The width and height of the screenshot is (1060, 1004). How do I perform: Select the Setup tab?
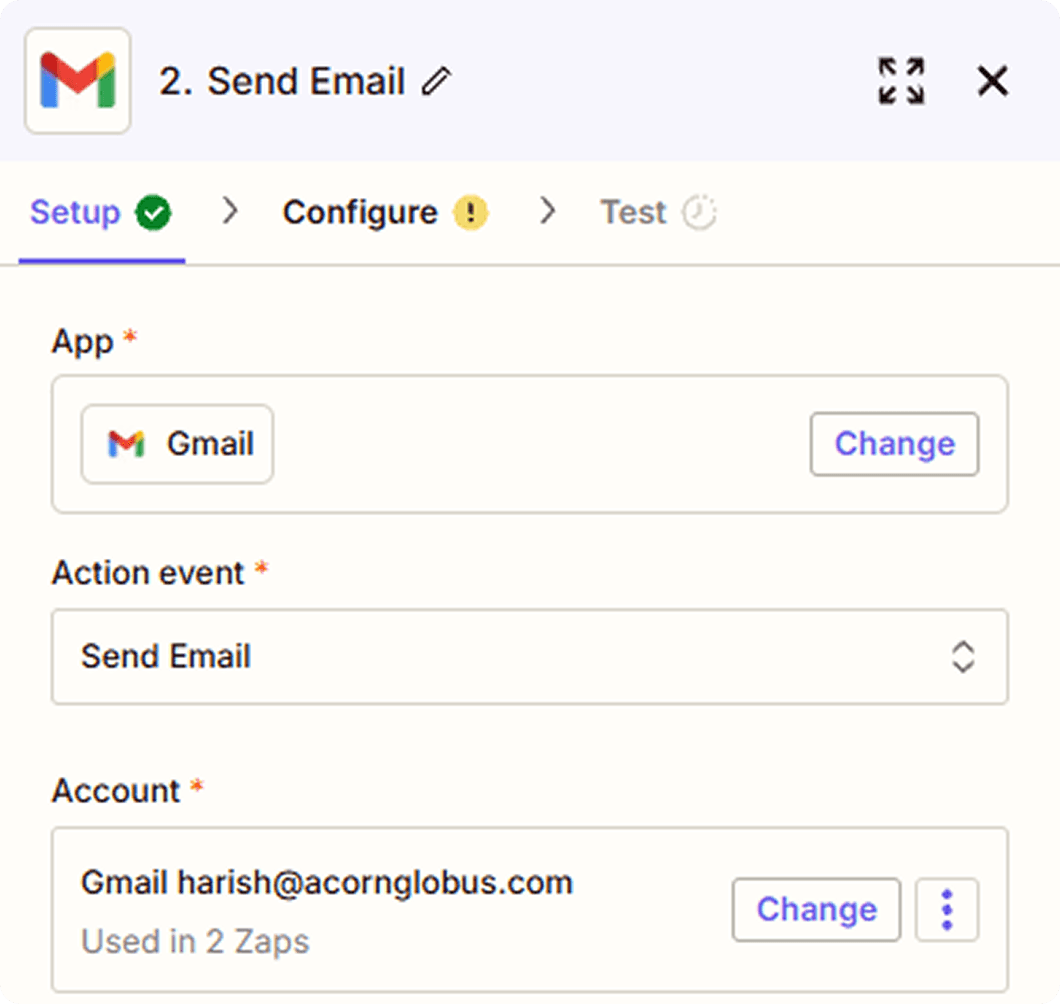click(x=75, y=212)
